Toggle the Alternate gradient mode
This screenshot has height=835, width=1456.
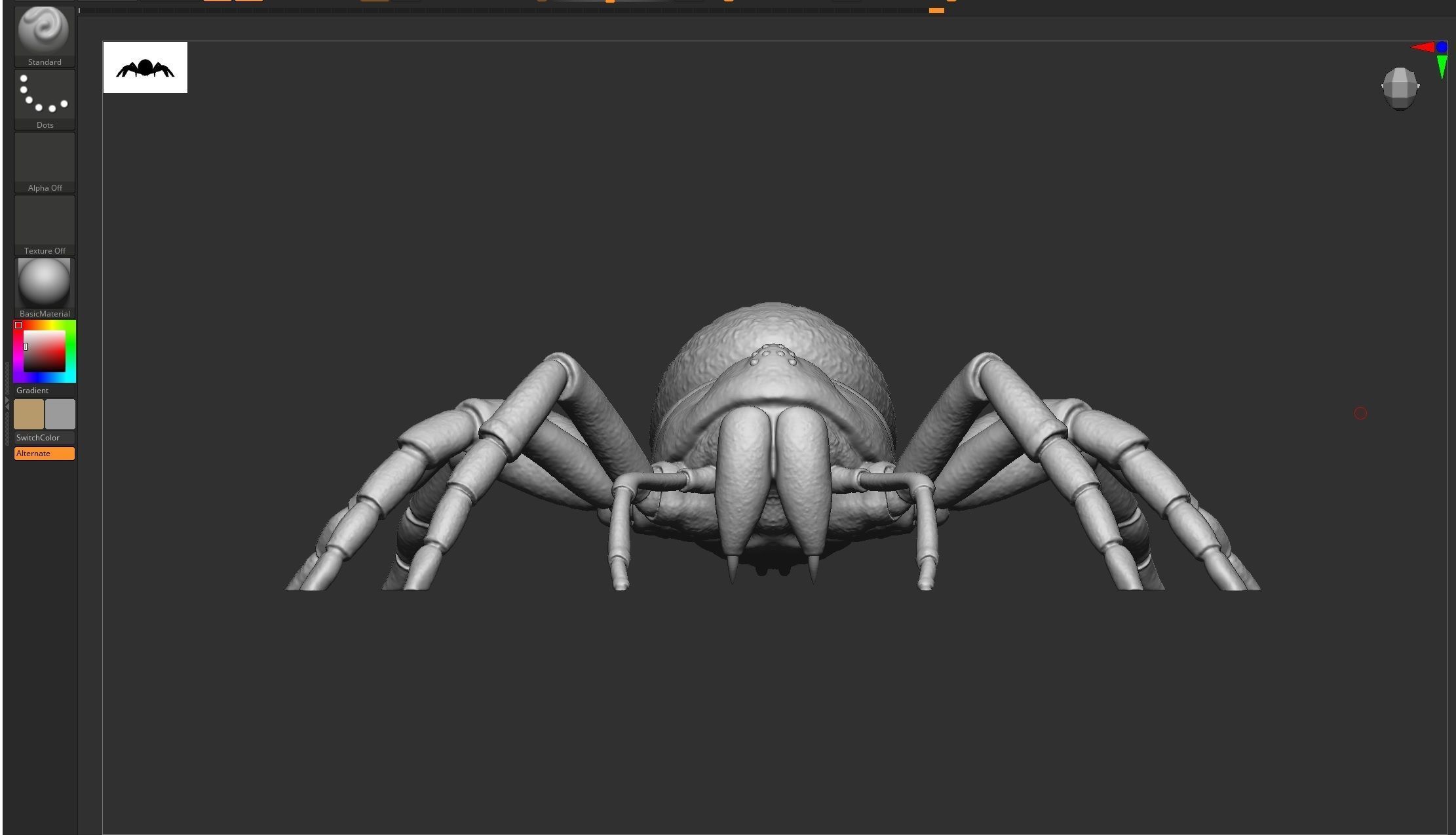(x=44, y=453)
